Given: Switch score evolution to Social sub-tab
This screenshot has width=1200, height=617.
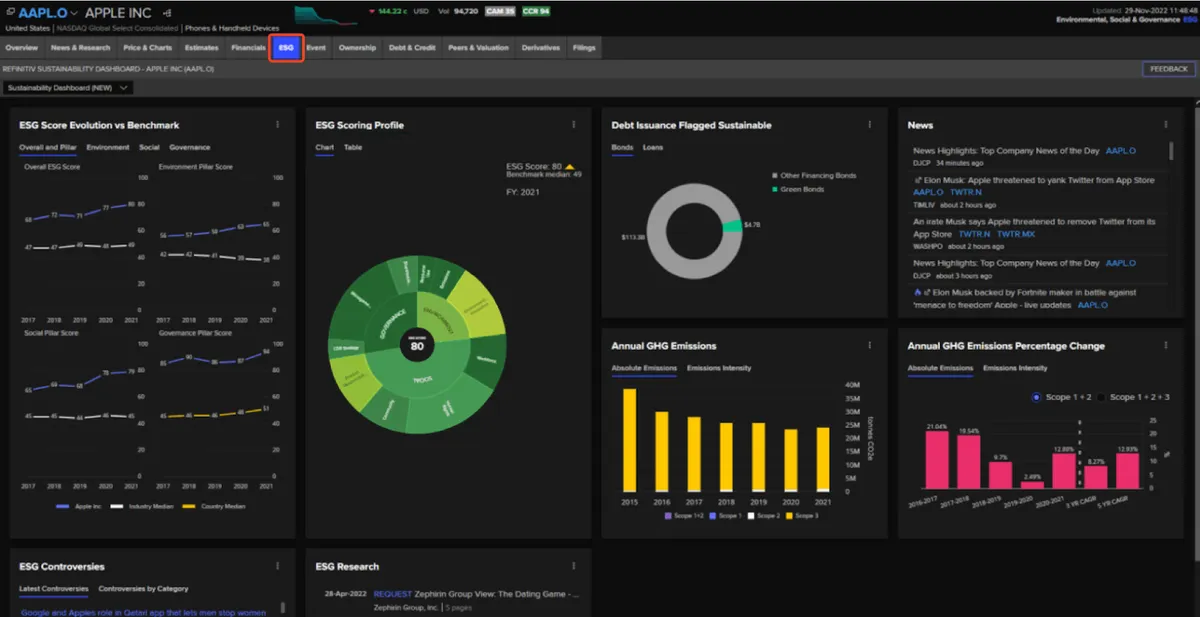Looking at the screenshot, I should pyautogui.click(x=149, y=147).
